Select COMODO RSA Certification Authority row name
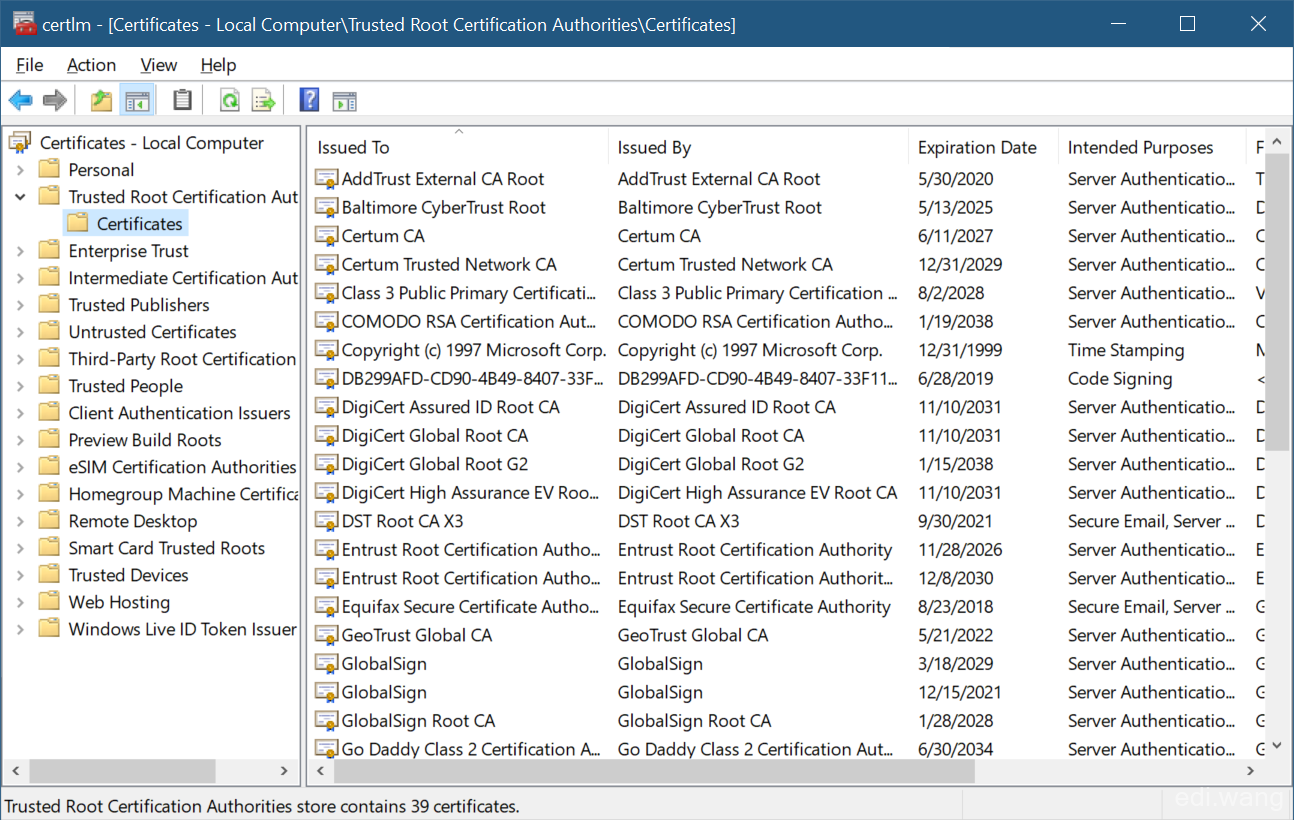The width and height of the screenshot is (1294, 820). pyautogui.click(x=471, y=322)
